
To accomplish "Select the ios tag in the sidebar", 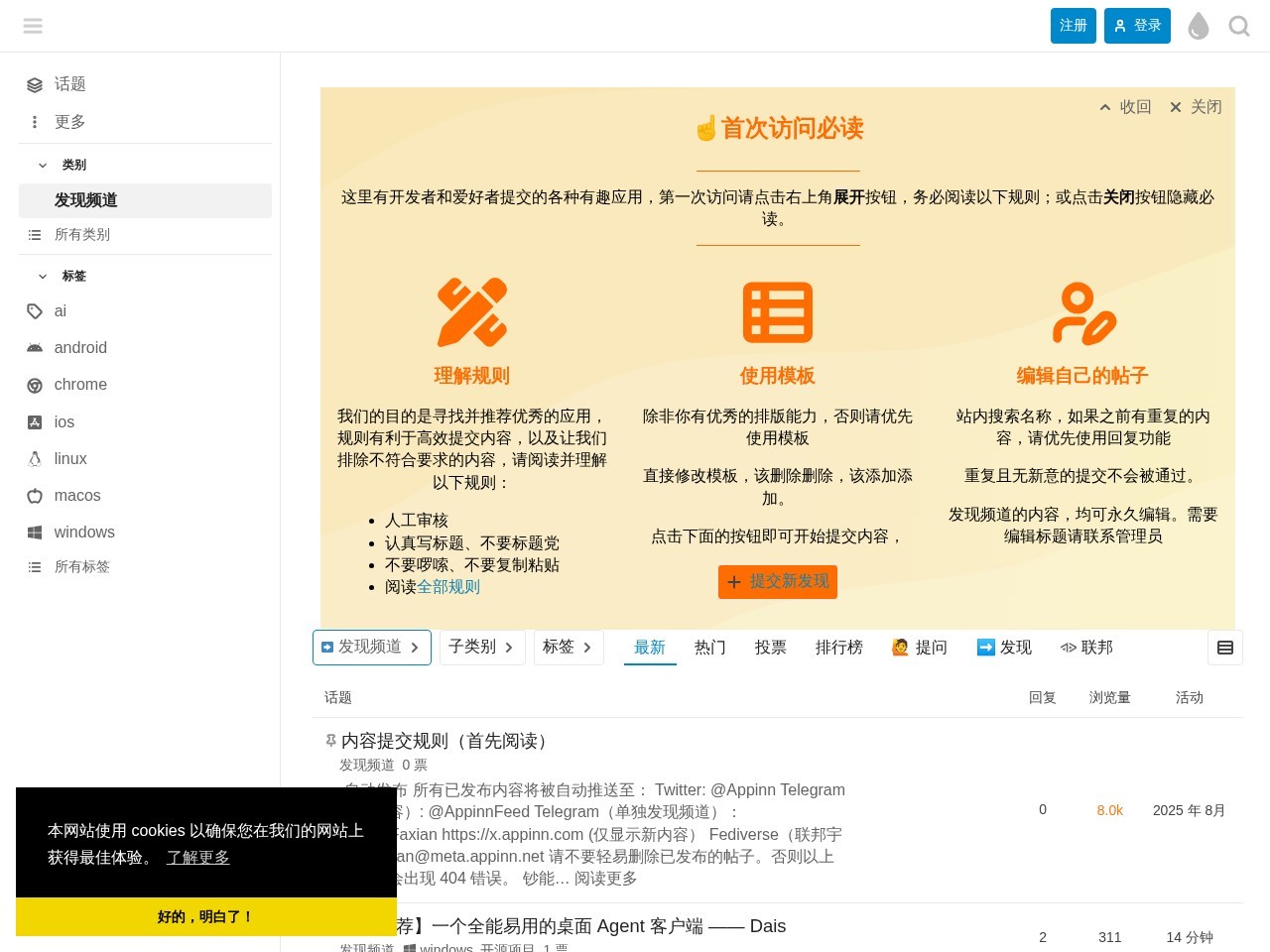I will click(63, 422).
